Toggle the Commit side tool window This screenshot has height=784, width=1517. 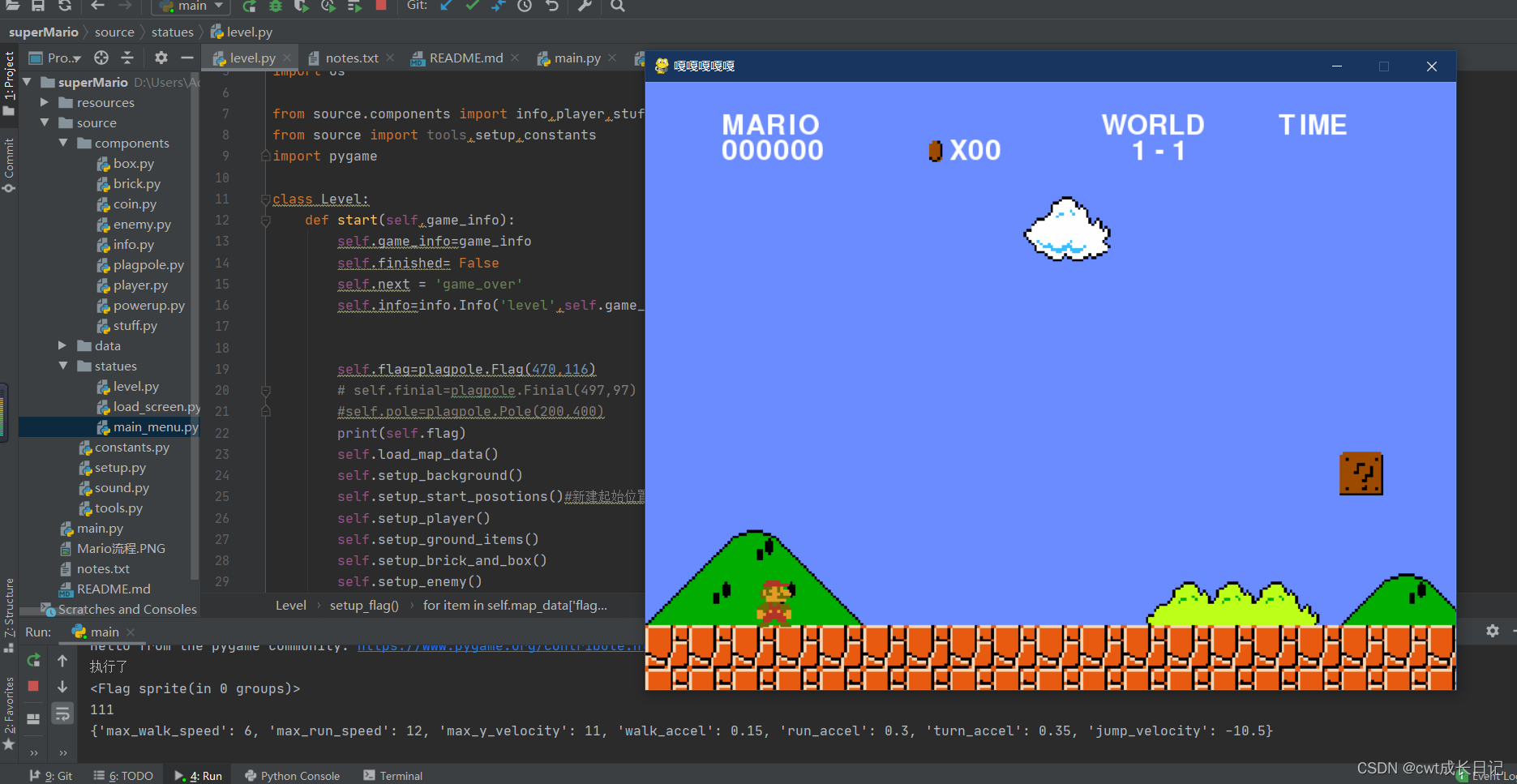point(9,165)
